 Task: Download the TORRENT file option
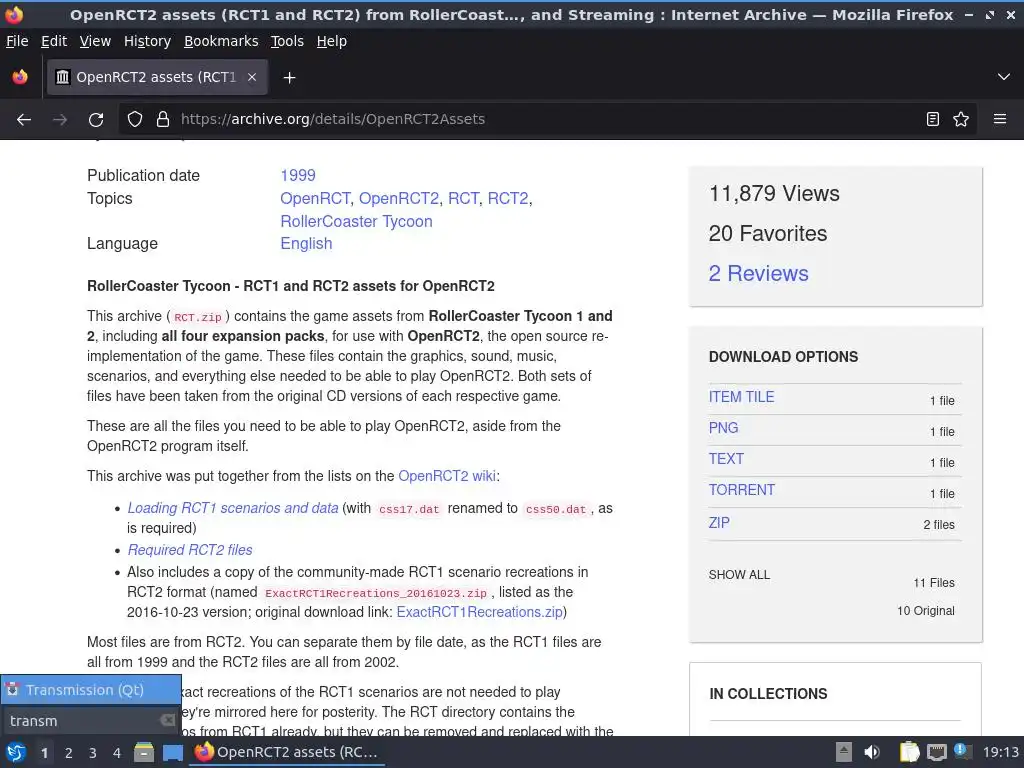[x=742, y=490]
